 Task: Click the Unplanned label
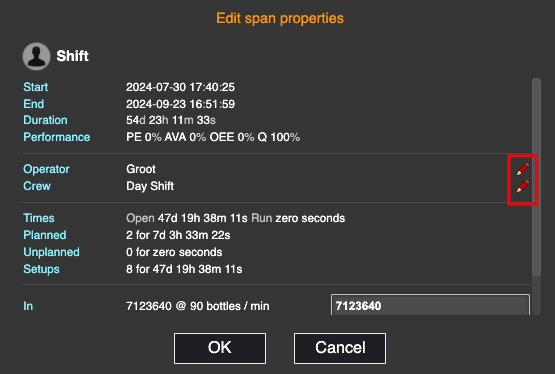coord(51,252)
